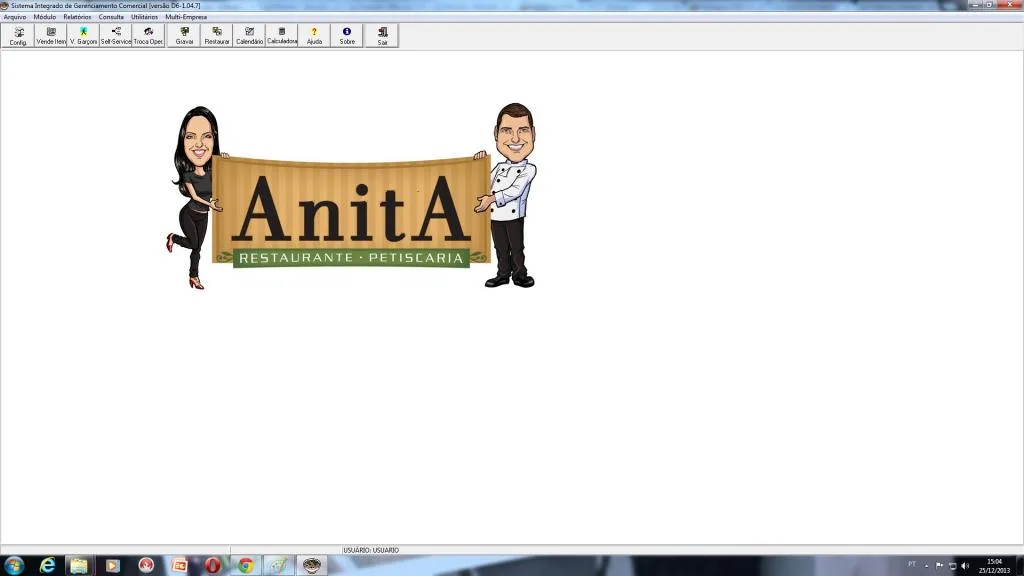Image resolution: width=1024 pixels, height=576 pixels.
Task: Open Vende Itens from the toolbar
Action: (x=51, y=36)
